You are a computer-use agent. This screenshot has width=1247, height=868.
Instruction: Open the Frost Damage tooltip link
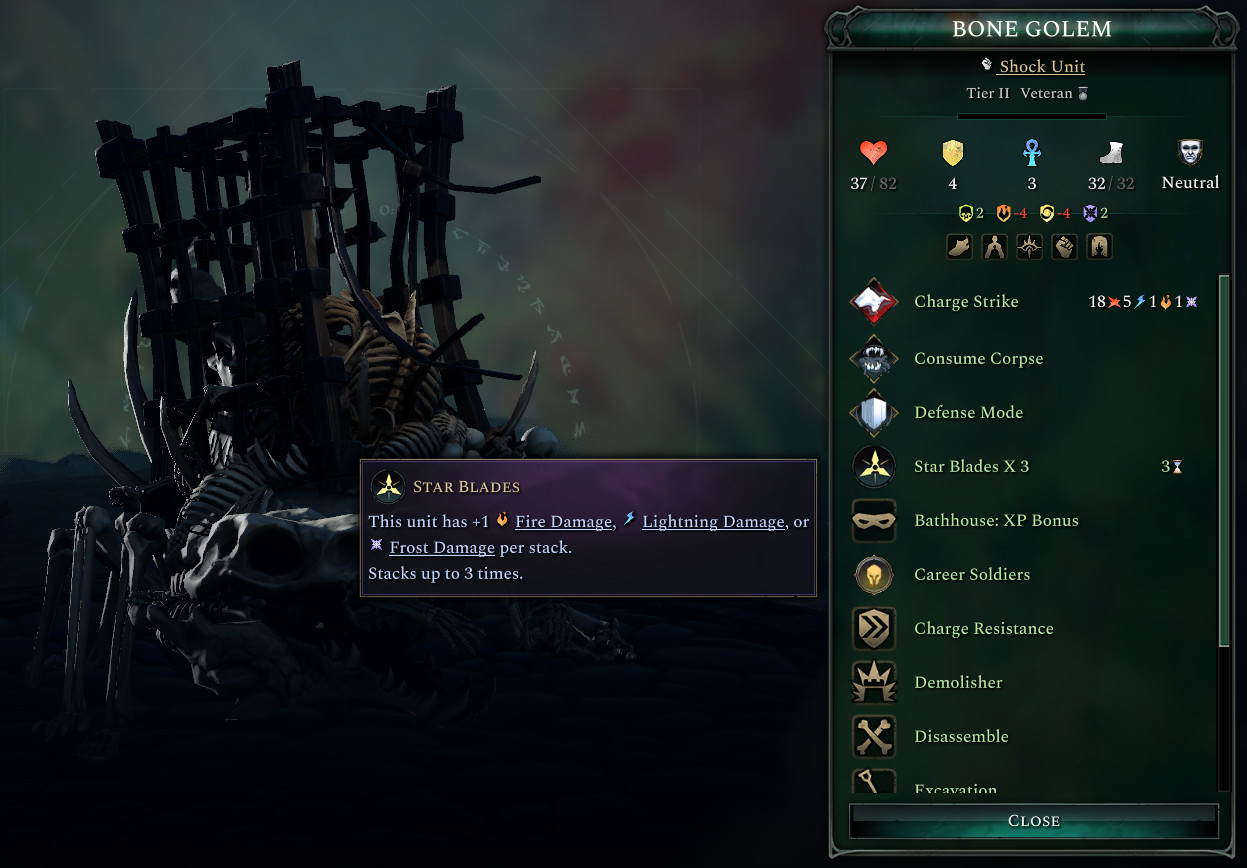[442, 547]
